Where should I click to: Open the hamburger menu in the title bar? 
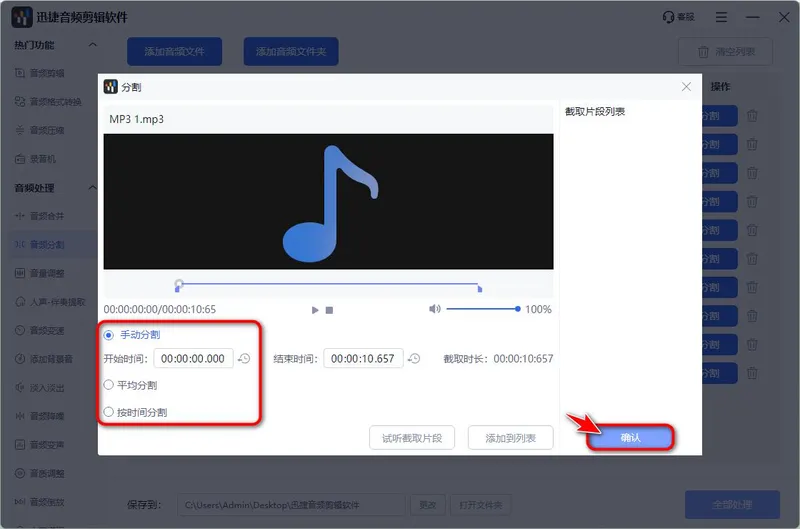[721, 17]
